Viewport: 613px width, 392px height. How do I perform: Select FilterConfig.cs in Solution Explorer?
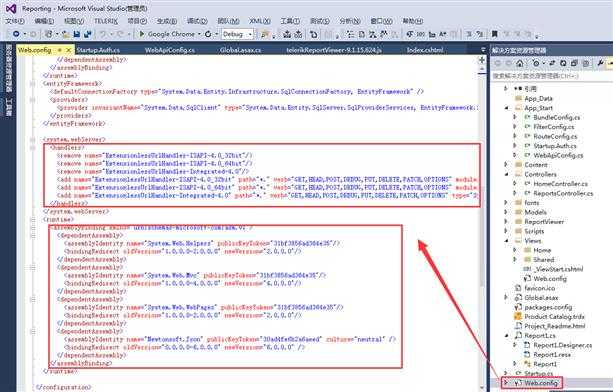pos(554,127)
